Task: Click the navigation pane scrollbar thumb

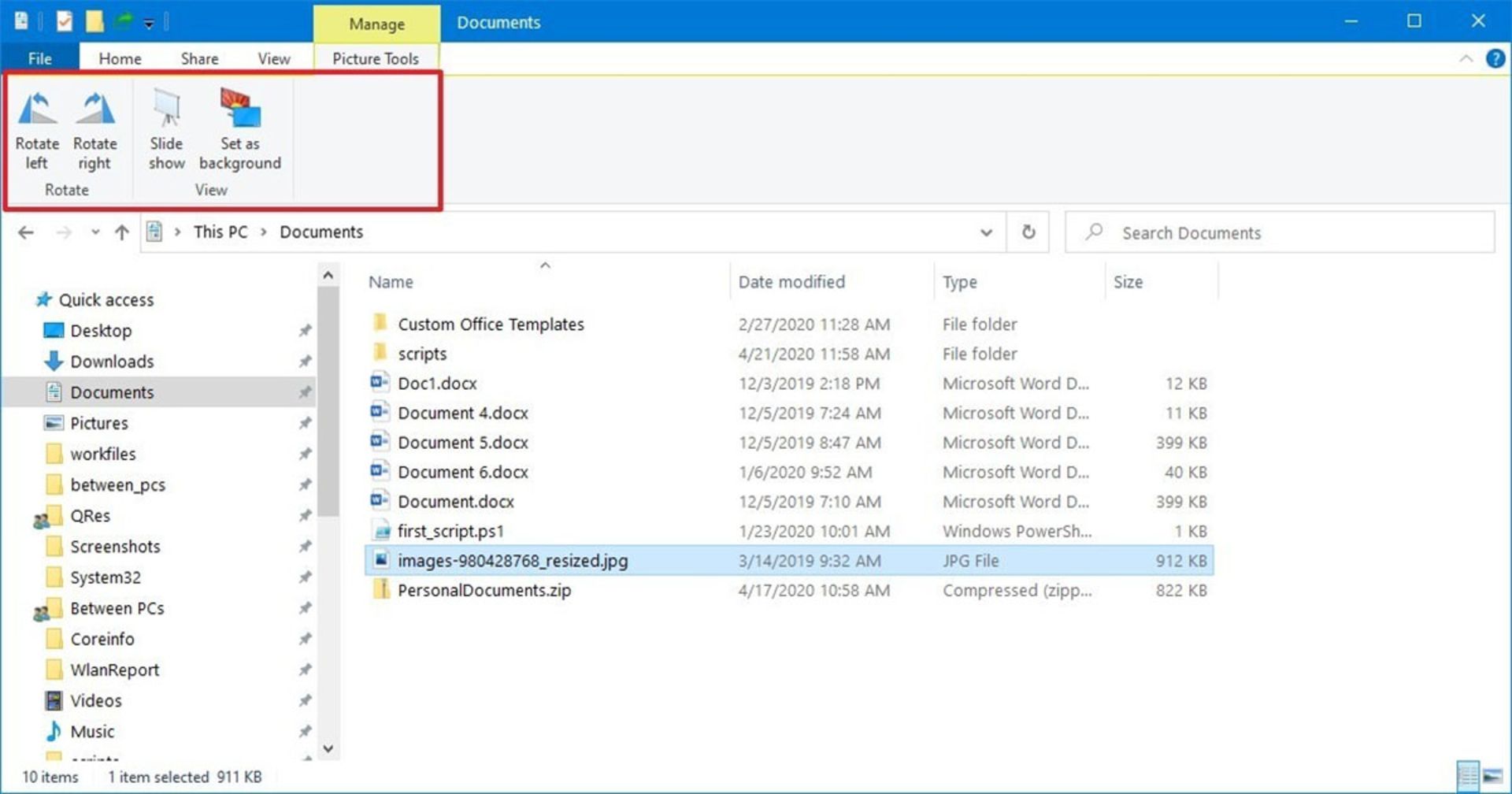Action: (x=328, y=402)
